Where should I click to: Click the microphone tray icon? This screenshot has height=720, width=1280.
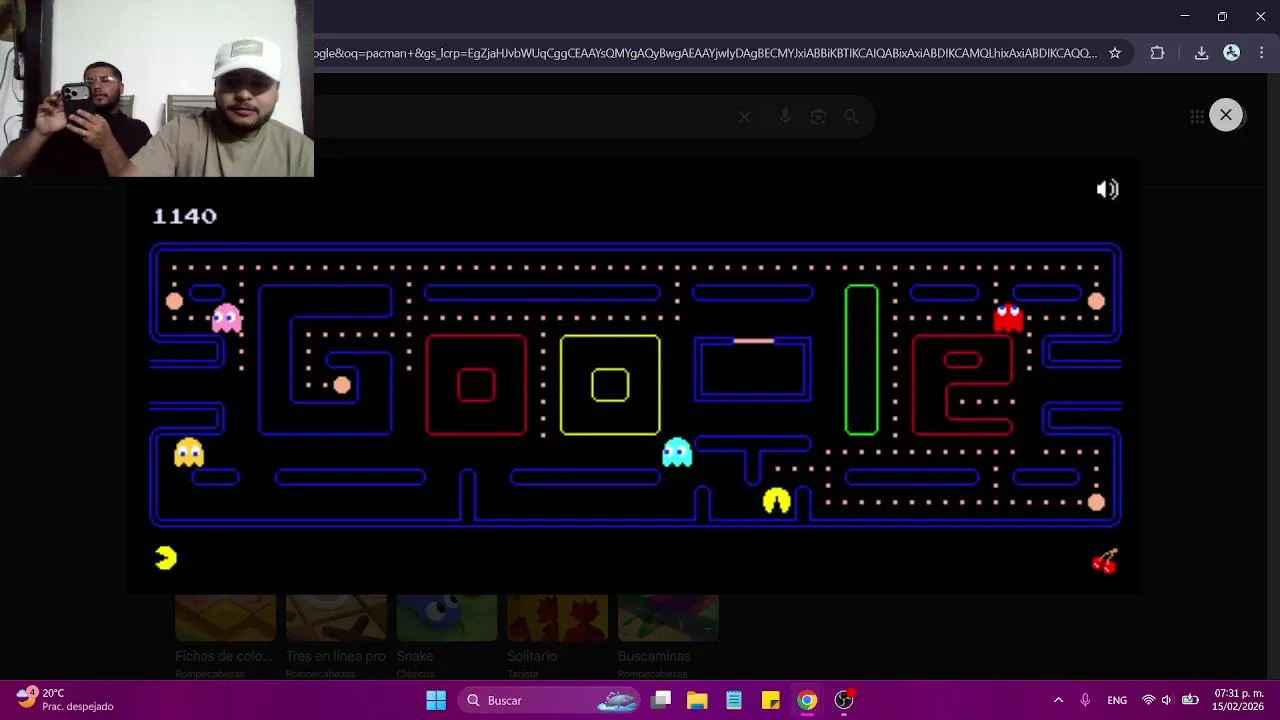[1085, 700]
